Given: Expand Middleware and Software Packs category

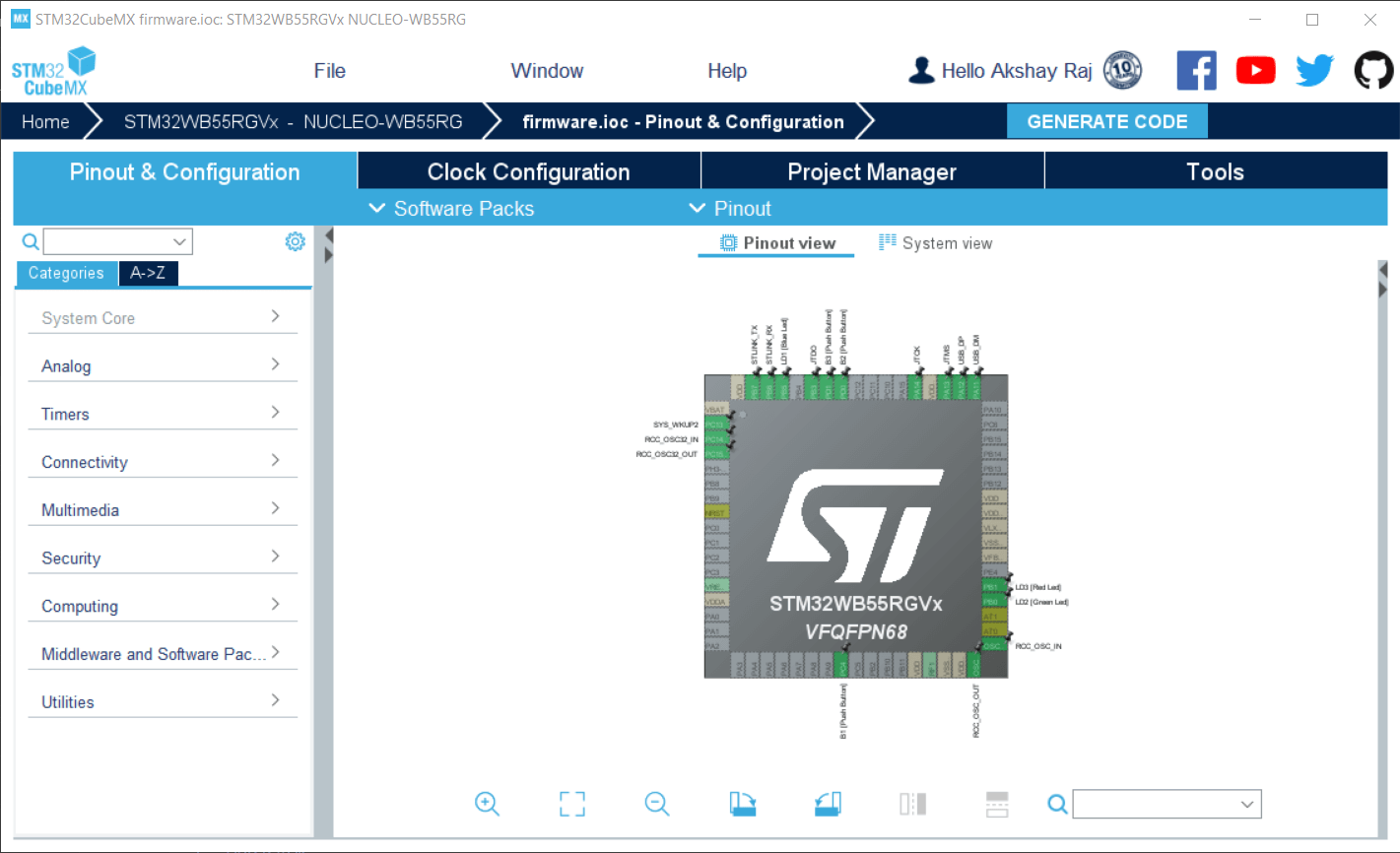Looking at the screenshot, I should tap(163, 654).
